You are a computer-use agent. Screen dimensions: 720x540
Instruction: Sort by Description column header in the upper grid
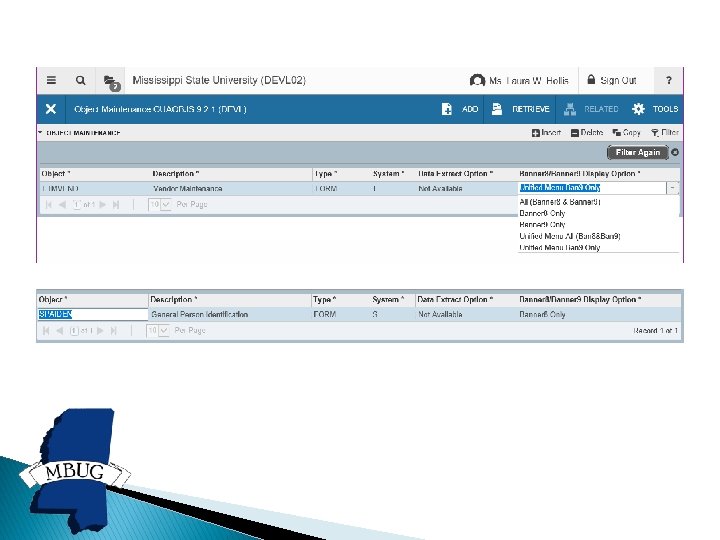(x=175, y=174)
